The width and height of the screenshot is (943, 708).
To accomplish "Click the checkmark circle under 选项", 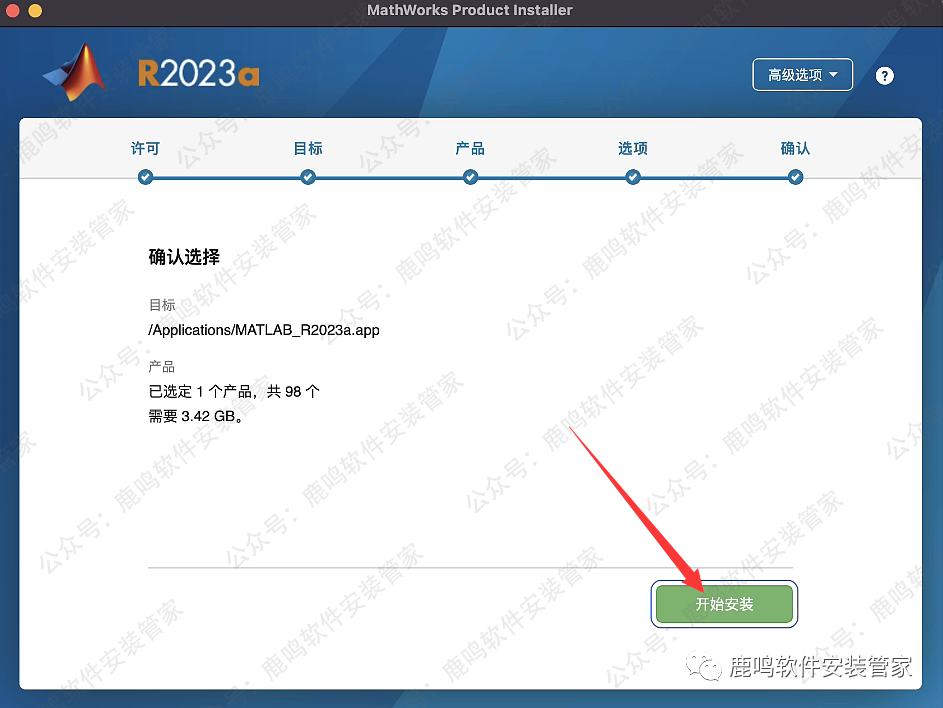I will [633, 177].
